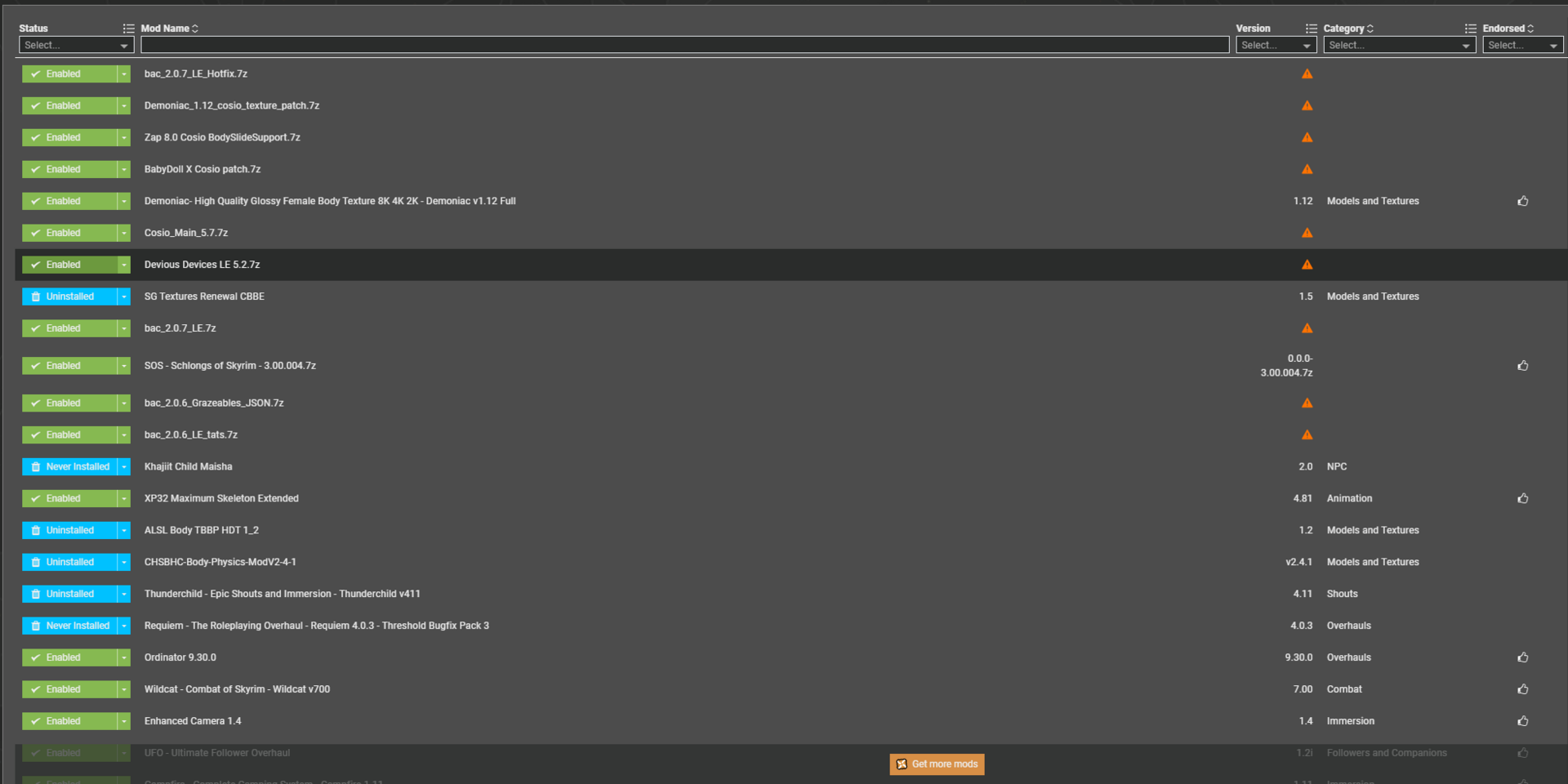Click column list icon next to Status header

[x=128, y=29]
